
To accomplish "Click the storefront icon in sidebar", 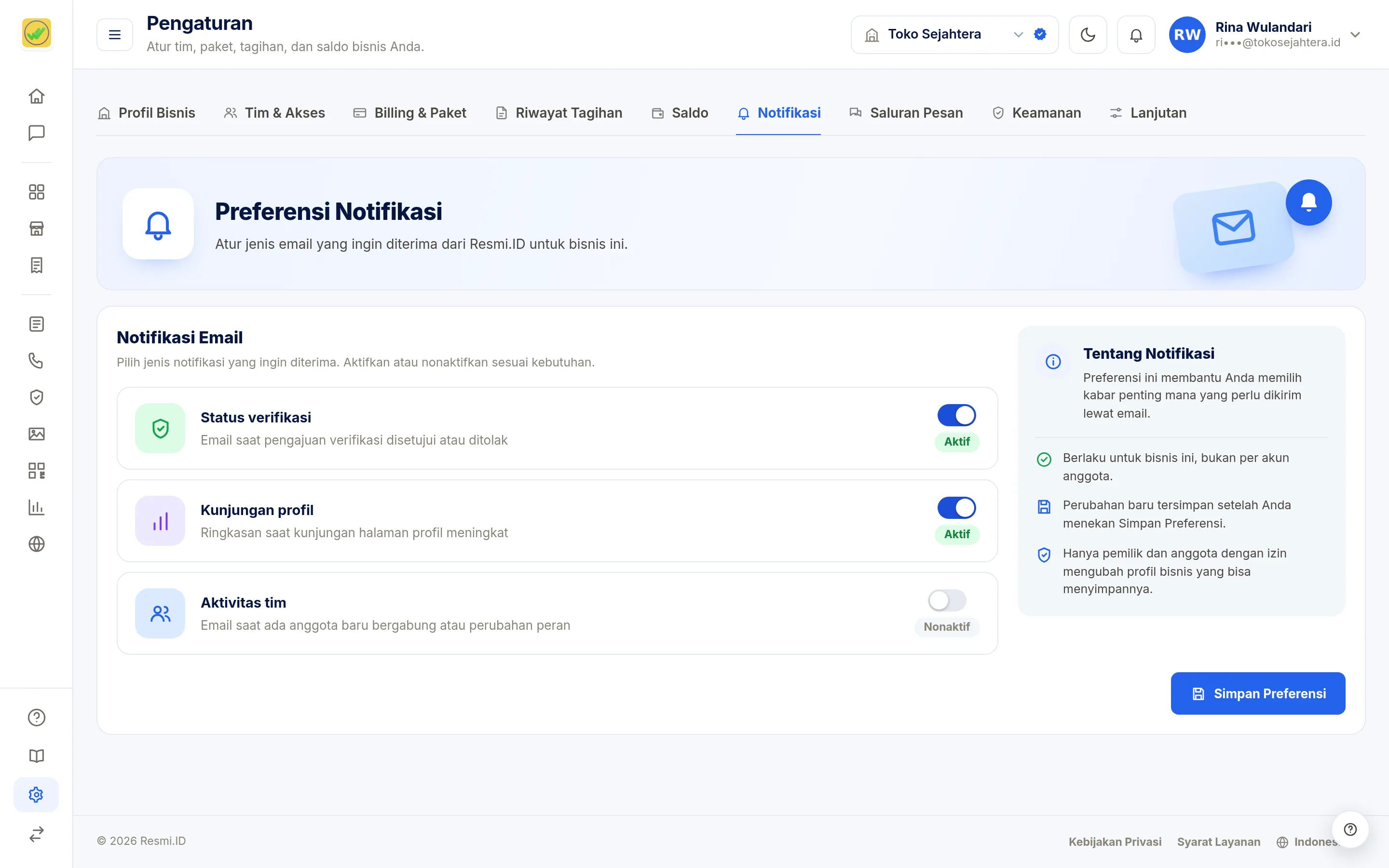I will 36,229.
